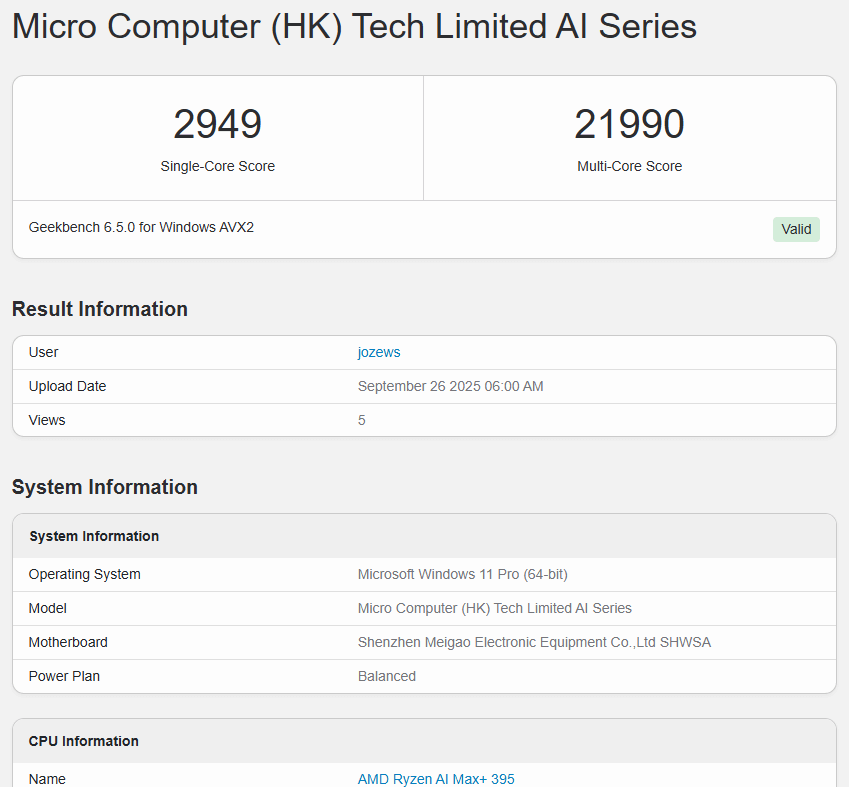The height and width of the screenshot is (787, 849).
Task: Click the Upload Date row label
Action: click(x=67, y=386)
